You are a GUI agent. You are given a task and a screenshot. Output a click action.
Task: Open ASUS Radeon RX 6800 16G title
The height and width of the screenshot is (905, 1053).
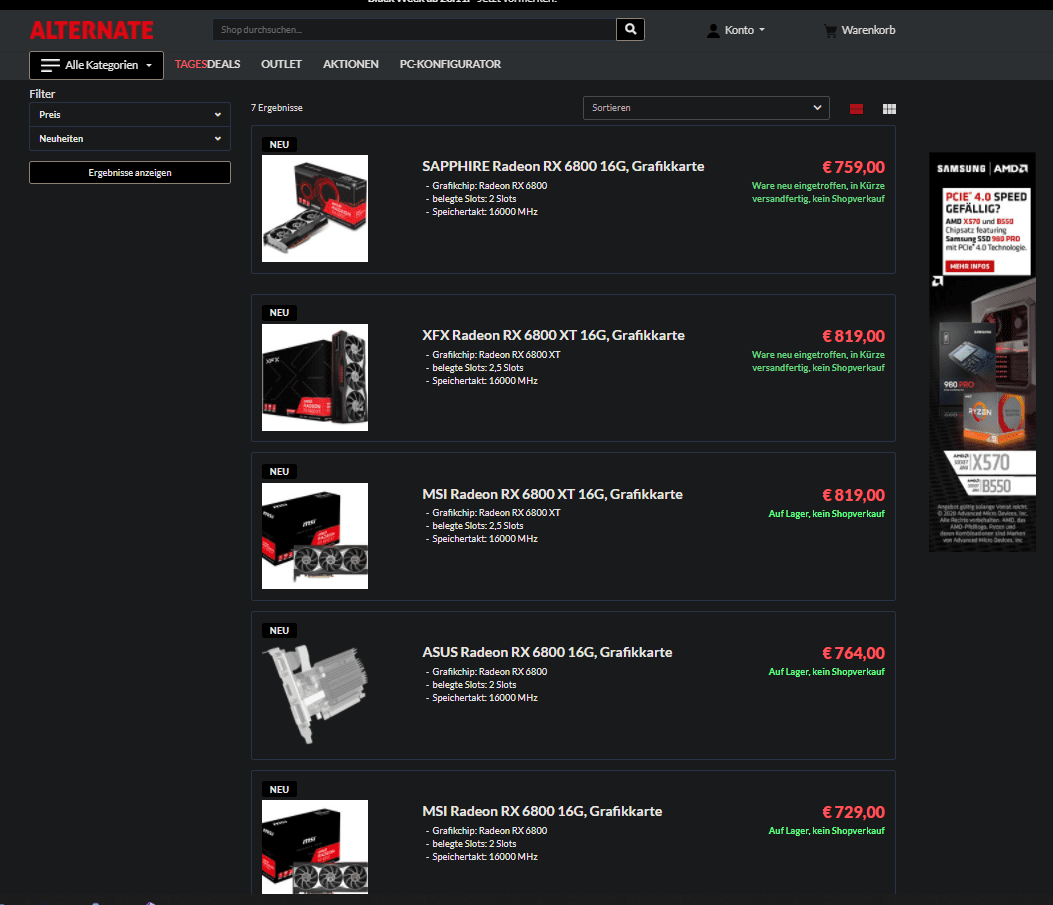click(547, 653)
